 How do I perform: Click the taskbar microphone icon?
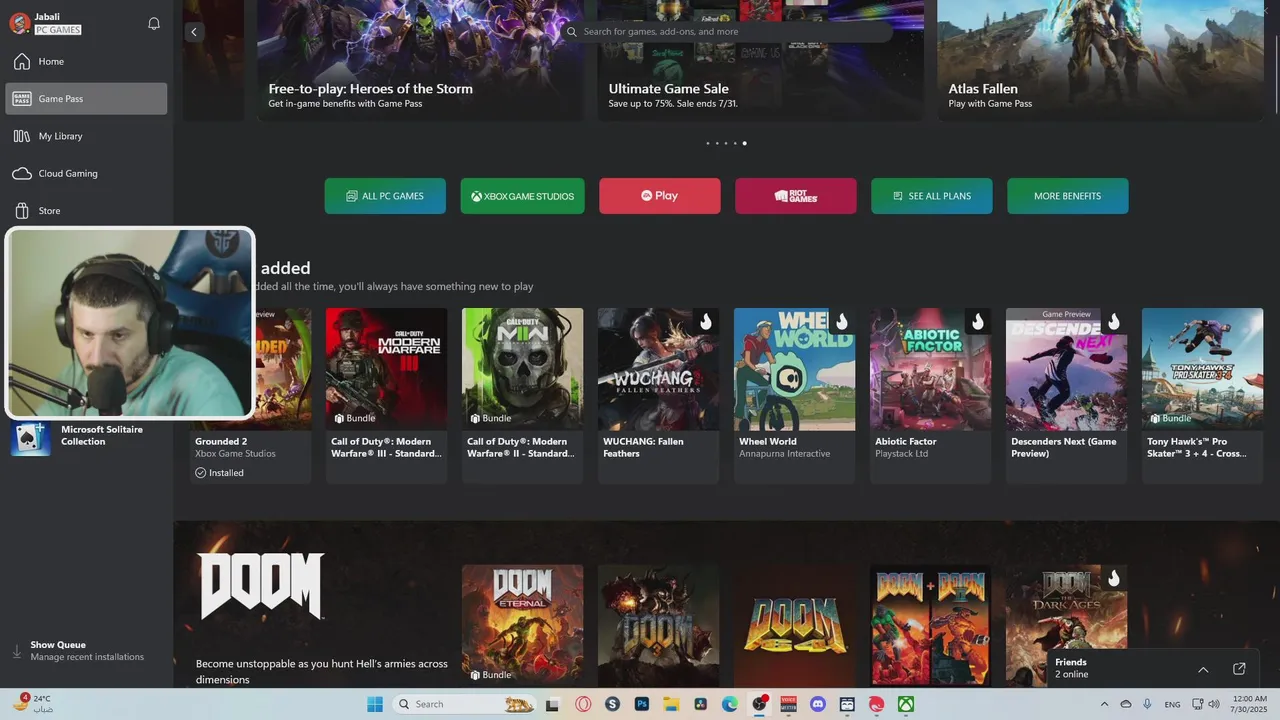pos(1147,704)
